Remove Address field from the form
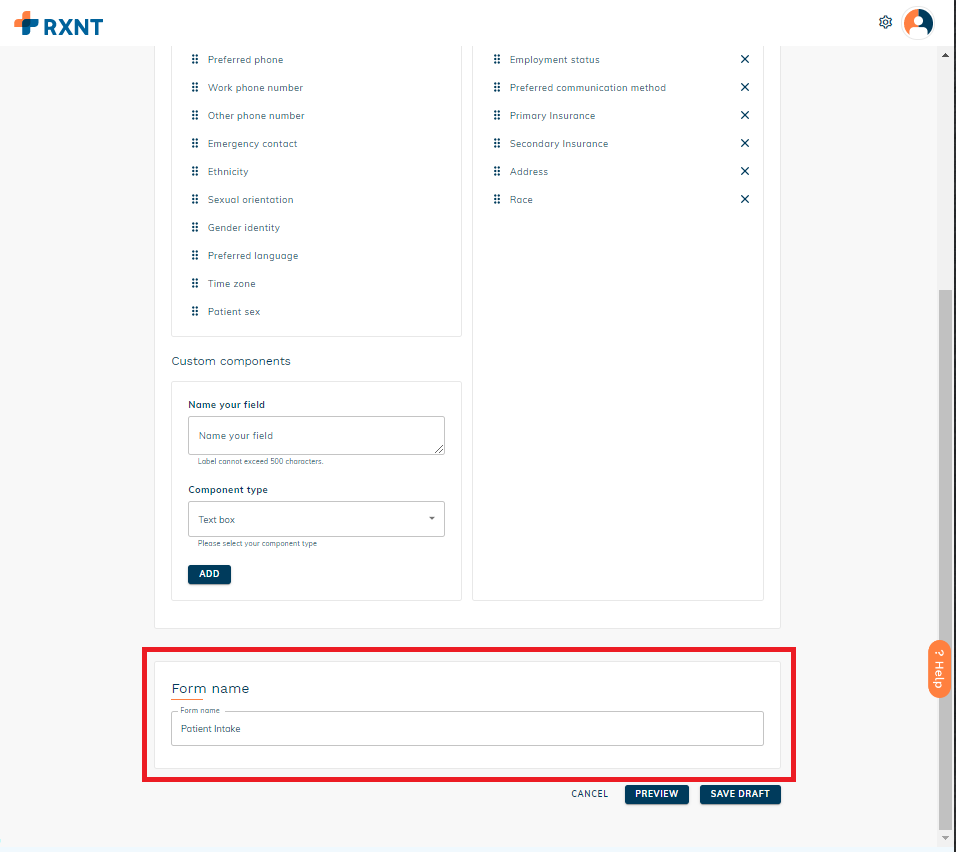Viewport: 956px width, 852px height. [744, 171]
